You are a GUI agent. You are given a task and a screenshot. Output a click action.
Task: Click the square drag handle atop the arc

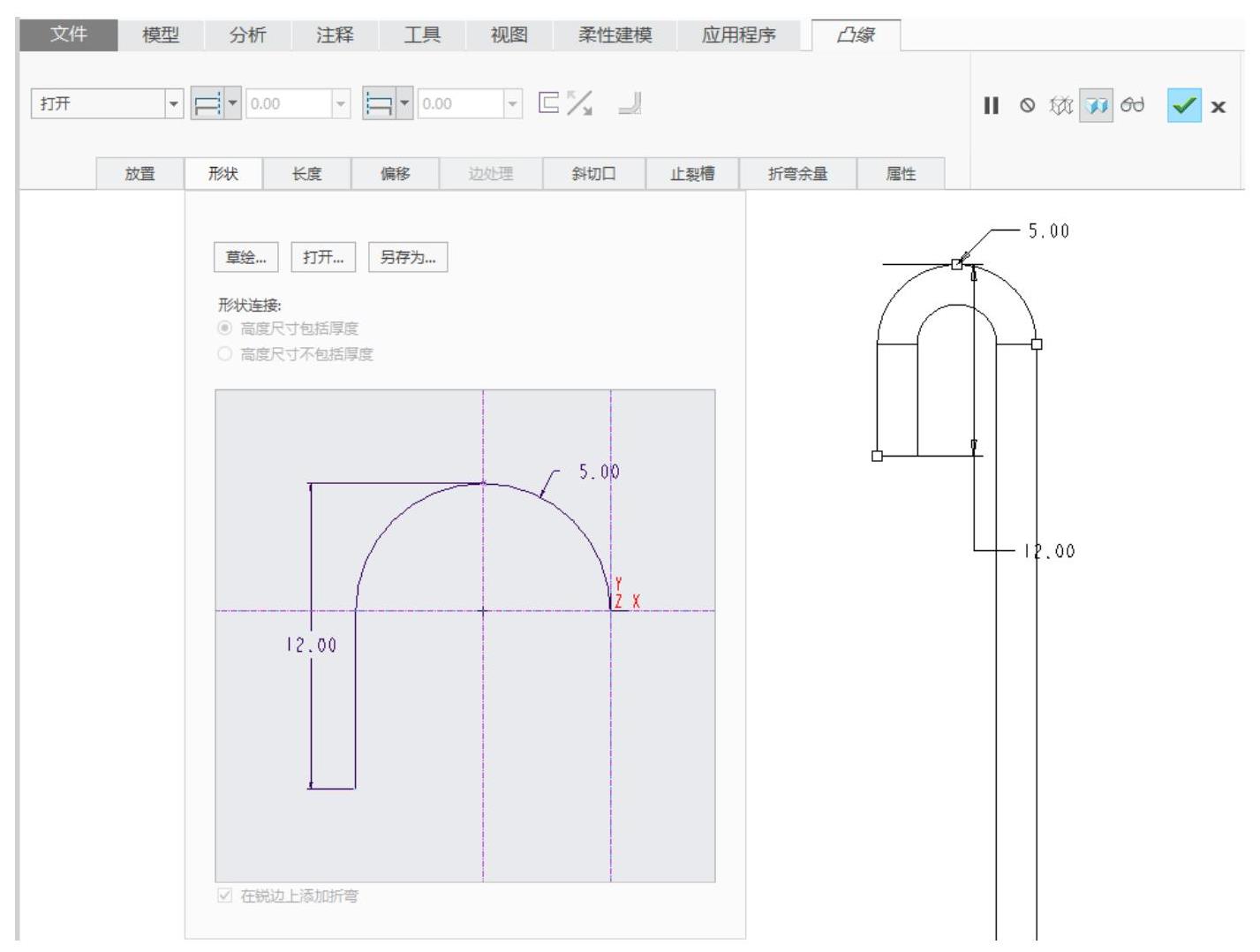[x=957, y=264]
